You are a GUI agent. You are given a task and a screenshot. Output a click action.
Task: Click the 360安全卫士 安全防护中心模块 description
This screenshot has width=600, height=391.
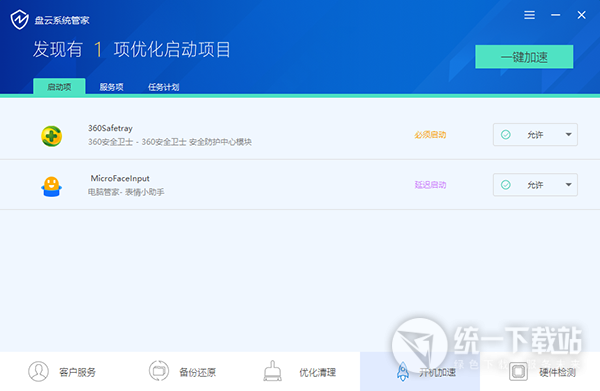[x=170, y=142]
